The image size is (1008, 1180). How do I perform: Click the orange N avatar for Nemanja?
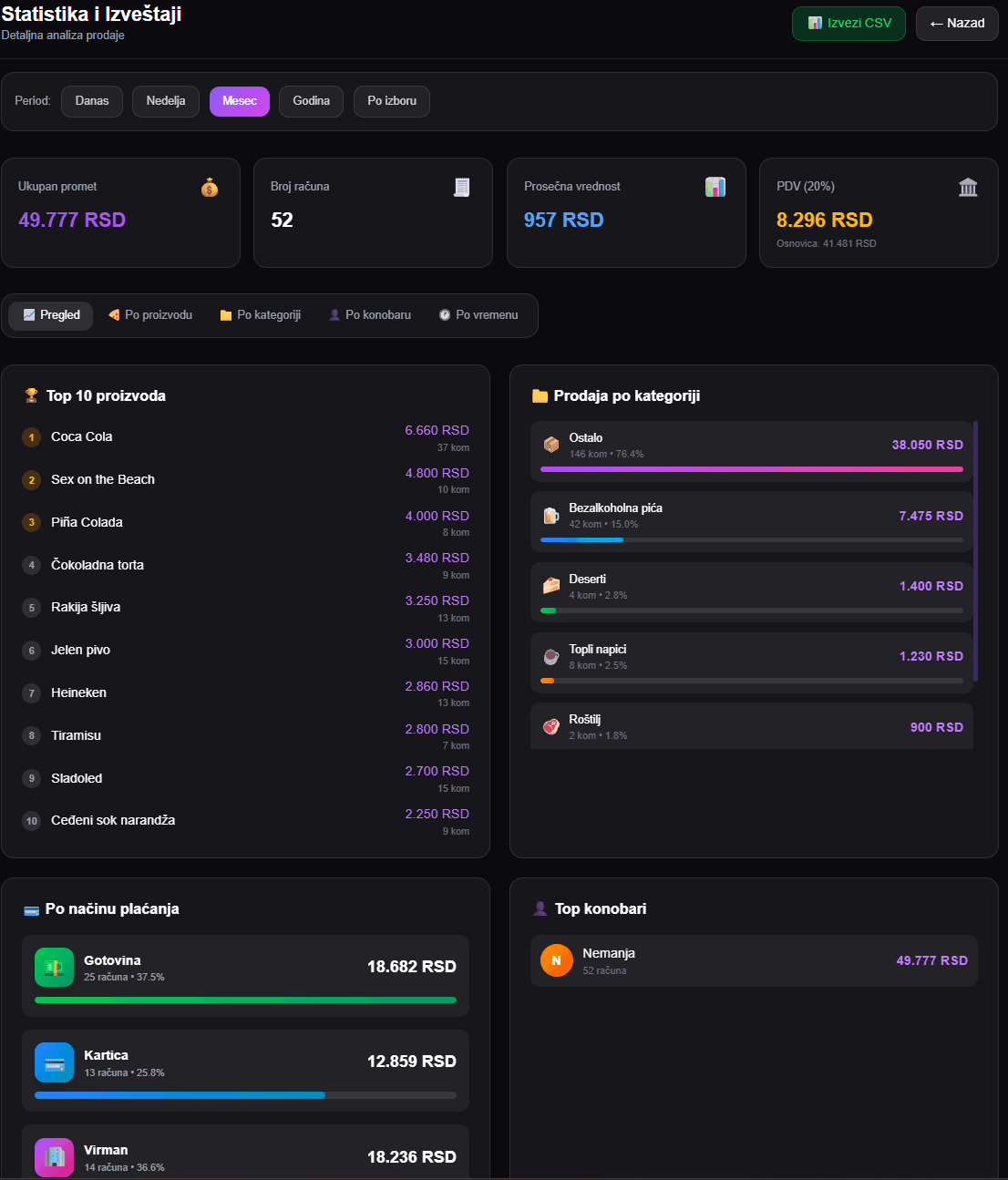(556, 960)
